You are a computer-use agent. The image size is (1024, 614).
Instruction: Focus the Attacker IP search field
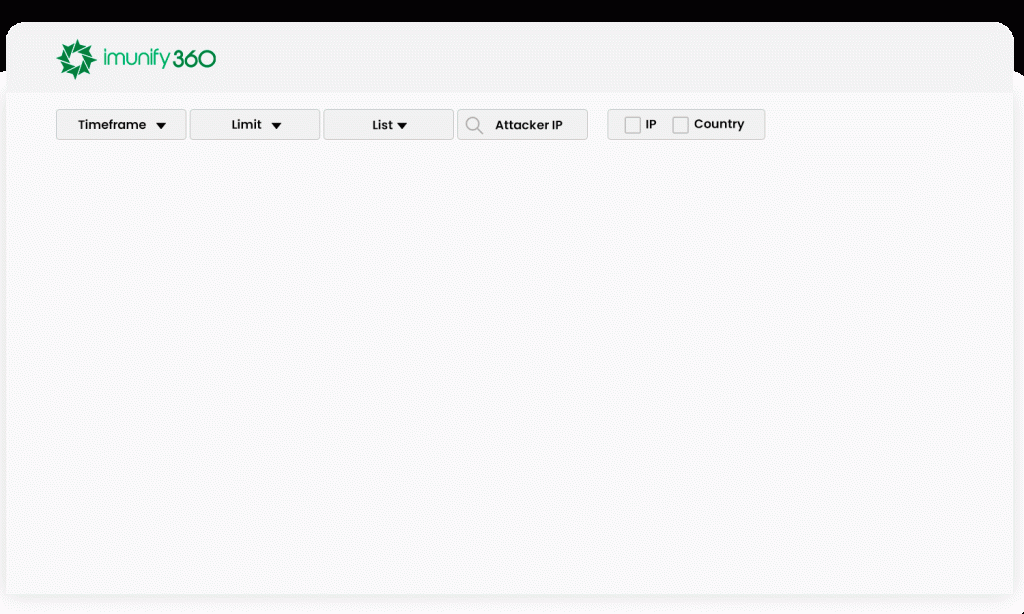pyautogui.click(x=528, y=125)
